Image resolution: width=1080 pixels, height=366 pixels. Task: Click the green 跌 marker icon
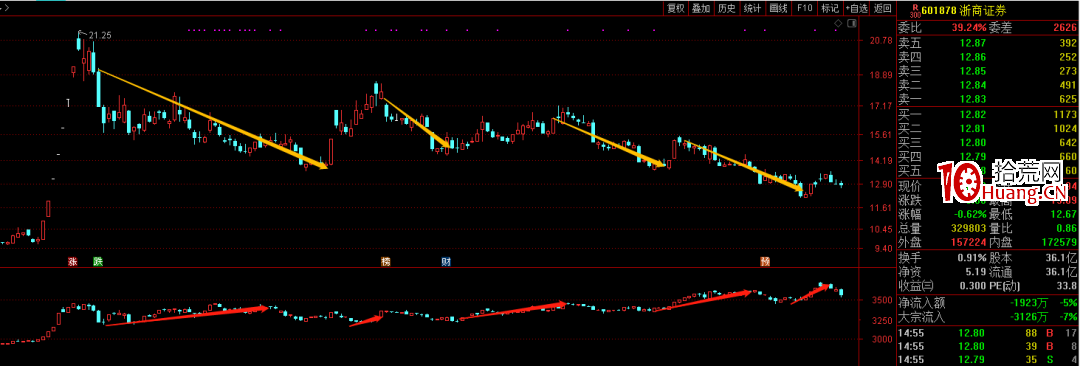coord(98,262)
